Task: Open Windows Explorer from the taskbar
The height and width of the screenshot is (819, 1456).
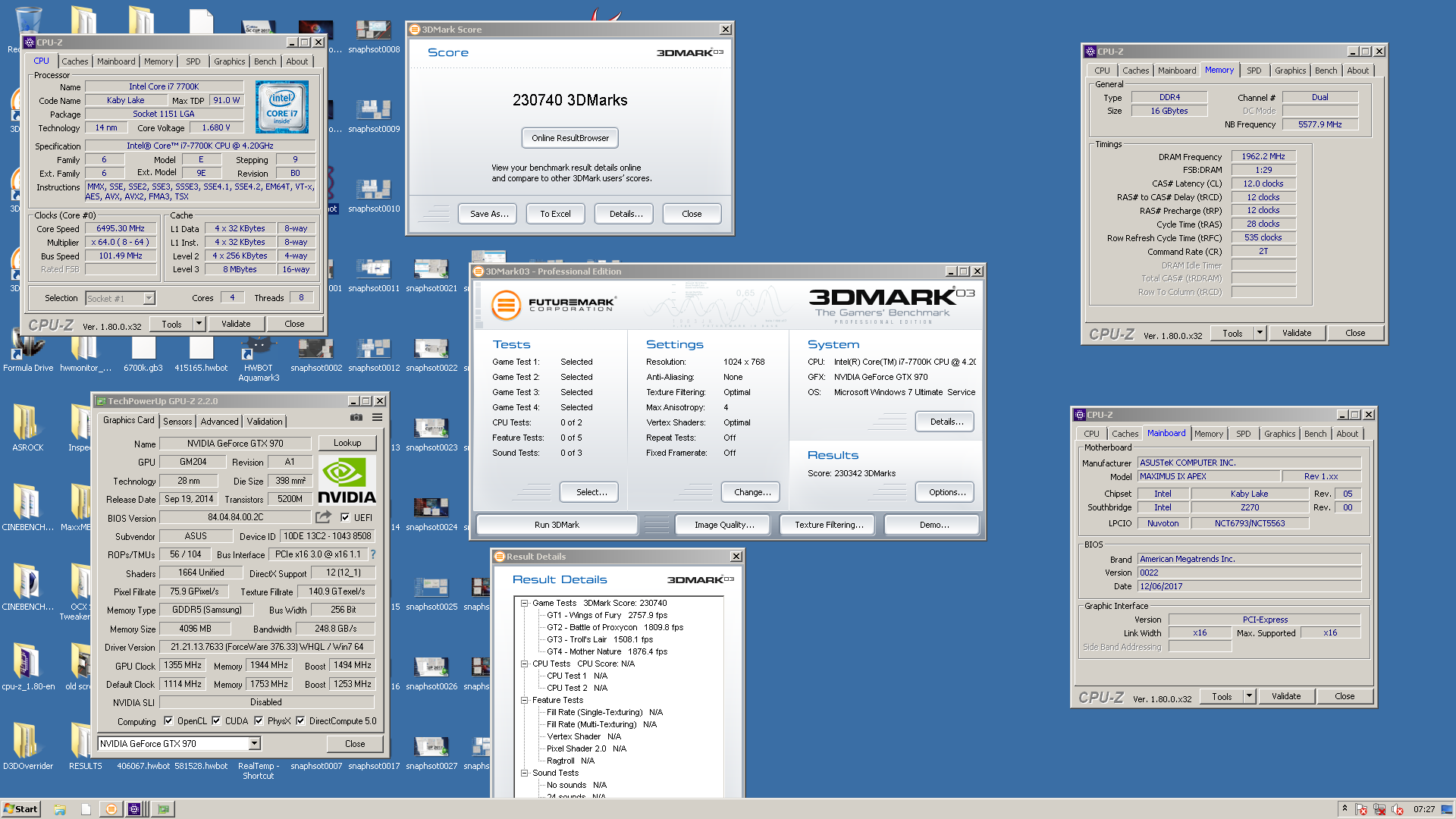Action: (x=60, y=809)
